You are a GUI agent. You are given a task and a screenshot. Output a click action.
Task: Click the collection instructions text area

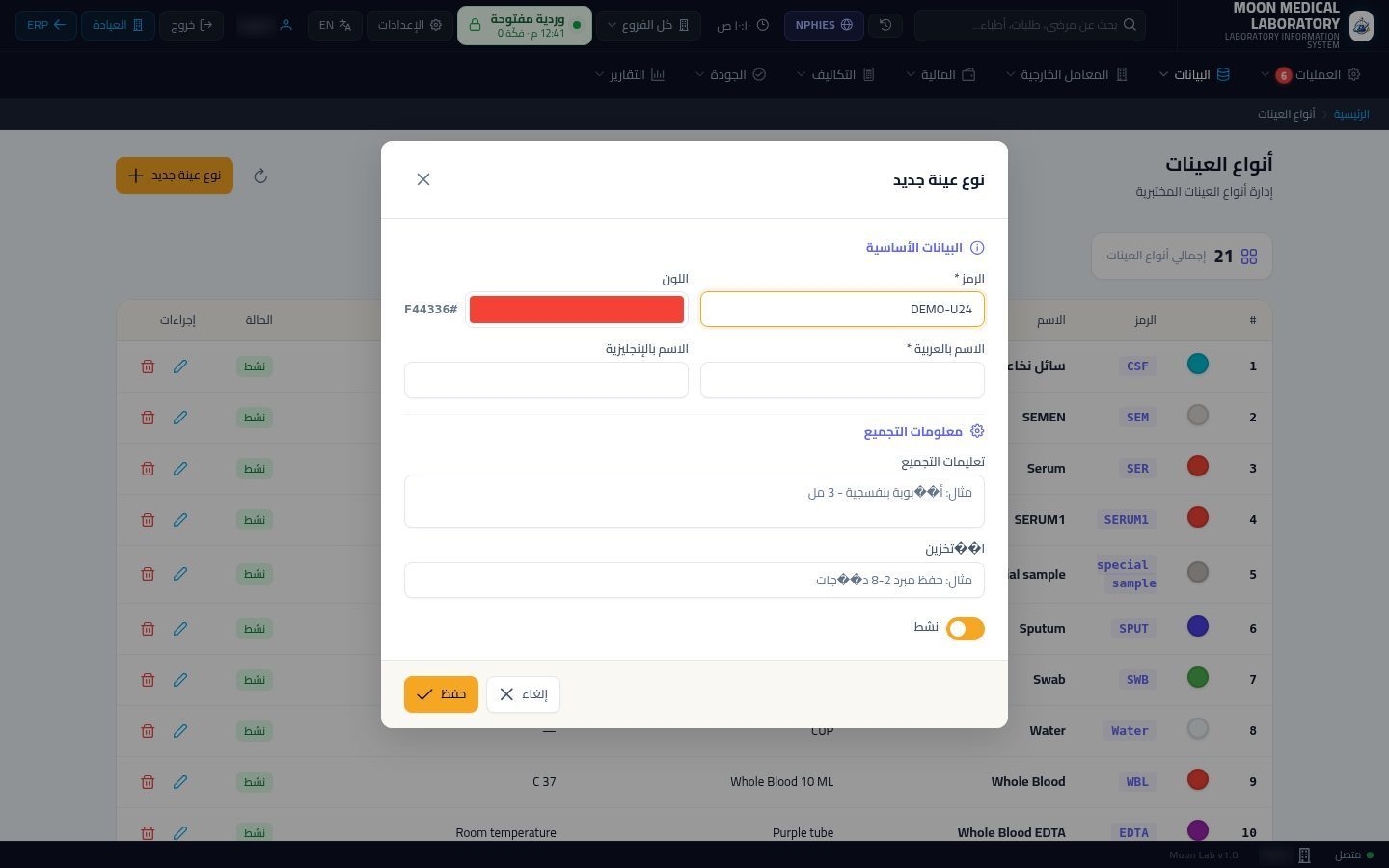(x=694, y=501)
